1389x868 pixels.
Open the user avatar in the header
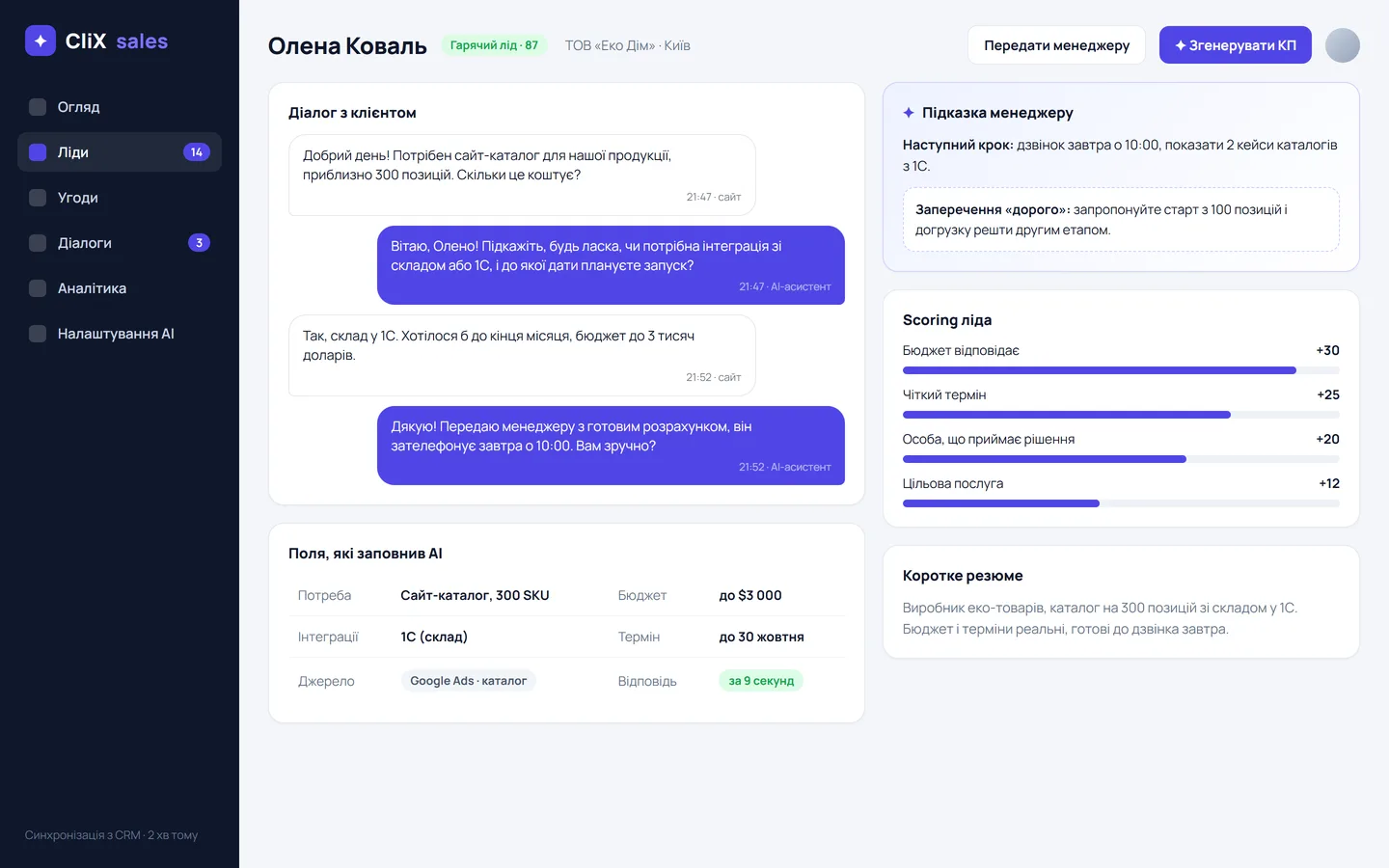[x=1343, y=45]
